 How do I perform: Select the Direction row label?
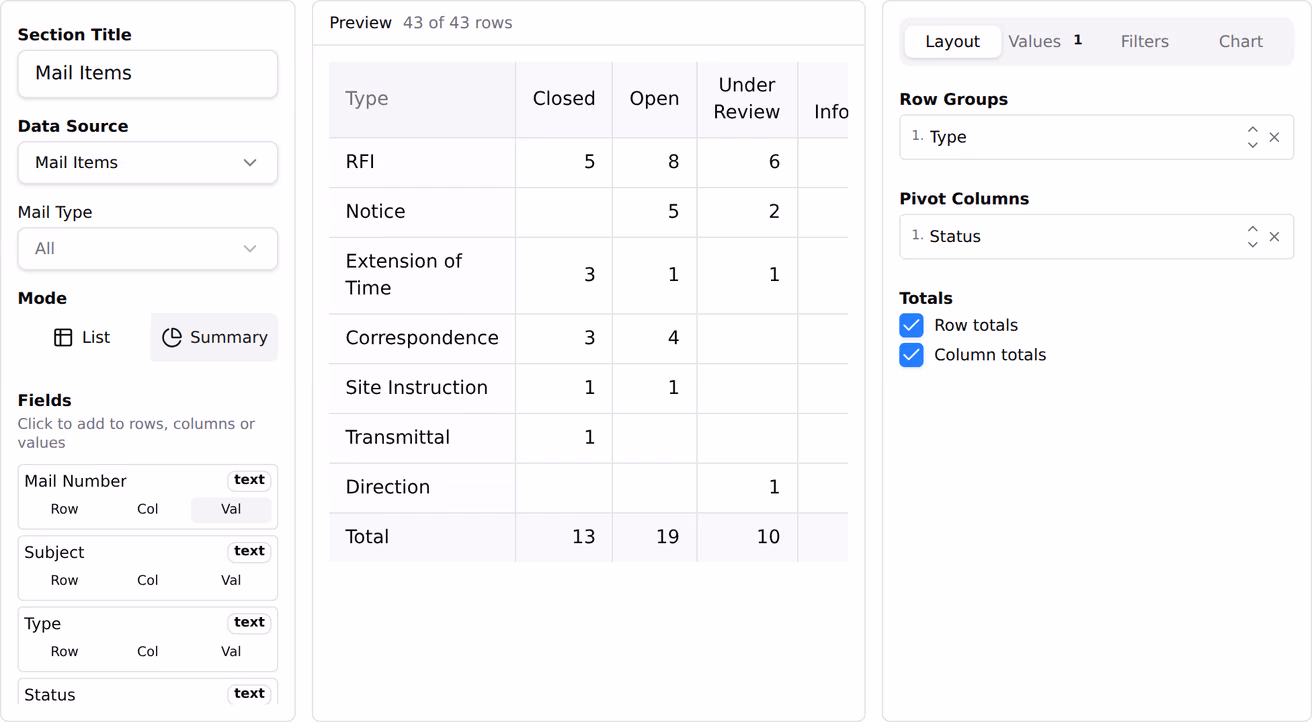[387, 488]
